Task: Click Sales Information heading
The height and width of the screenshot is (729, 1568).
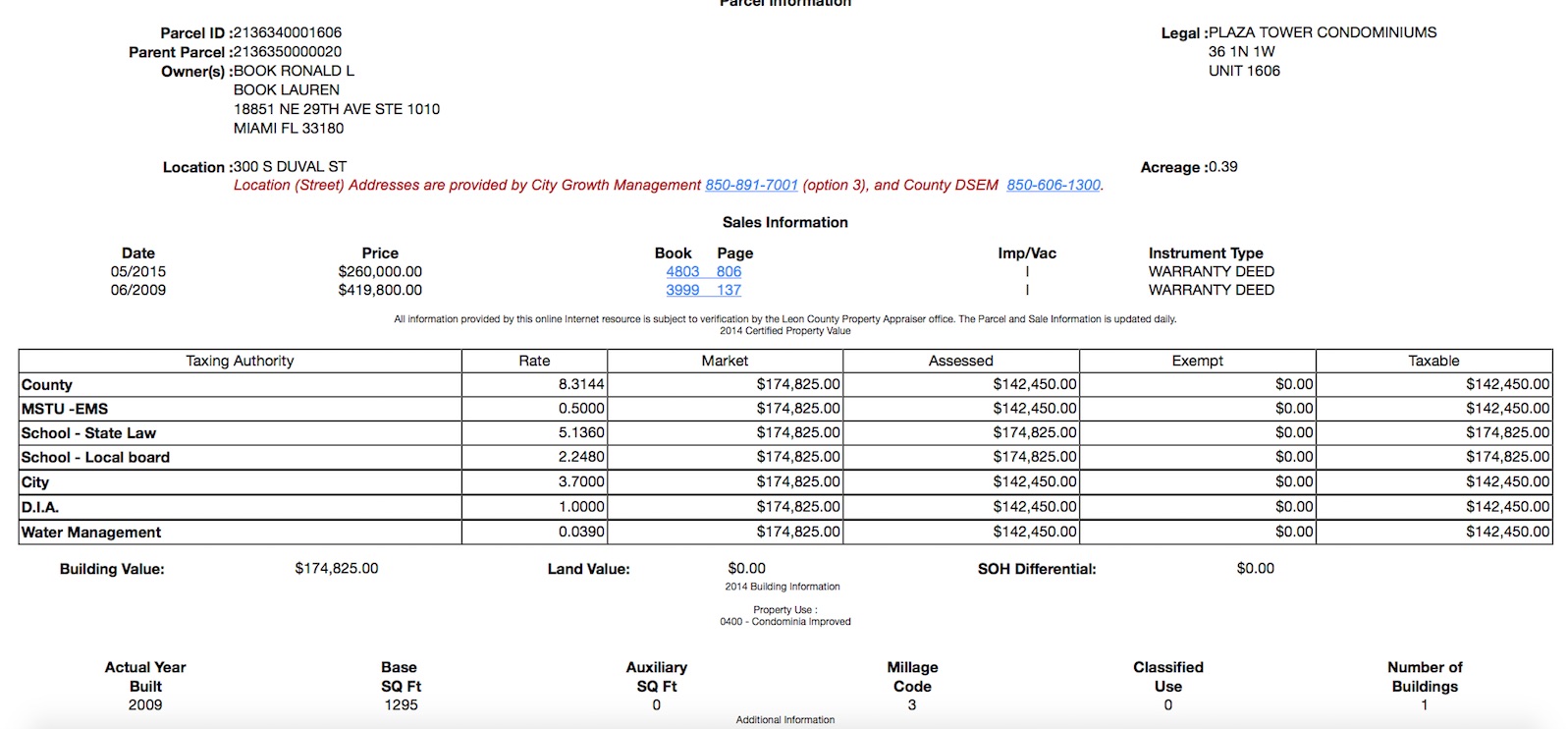Action: click(x=785, y=222)
